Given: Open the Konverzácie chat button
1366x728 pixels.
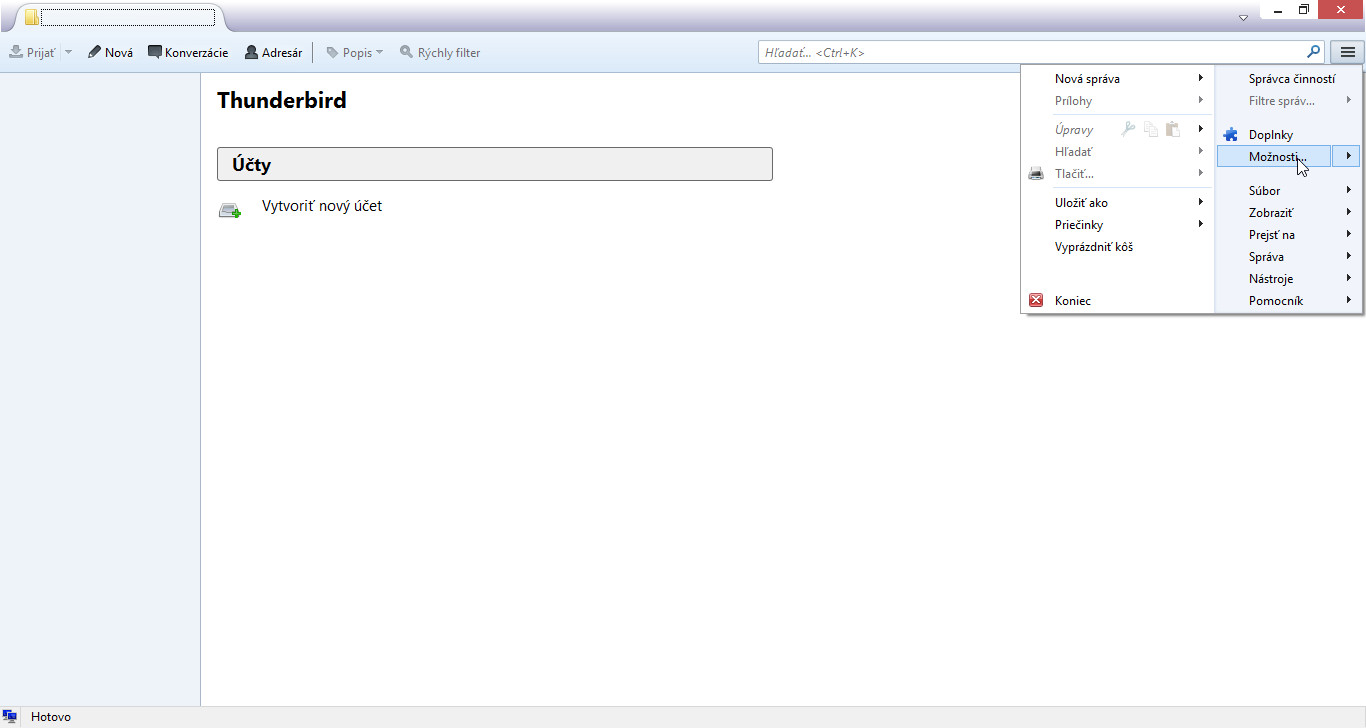Looking at the screenshot, I should tap(188, 52).
